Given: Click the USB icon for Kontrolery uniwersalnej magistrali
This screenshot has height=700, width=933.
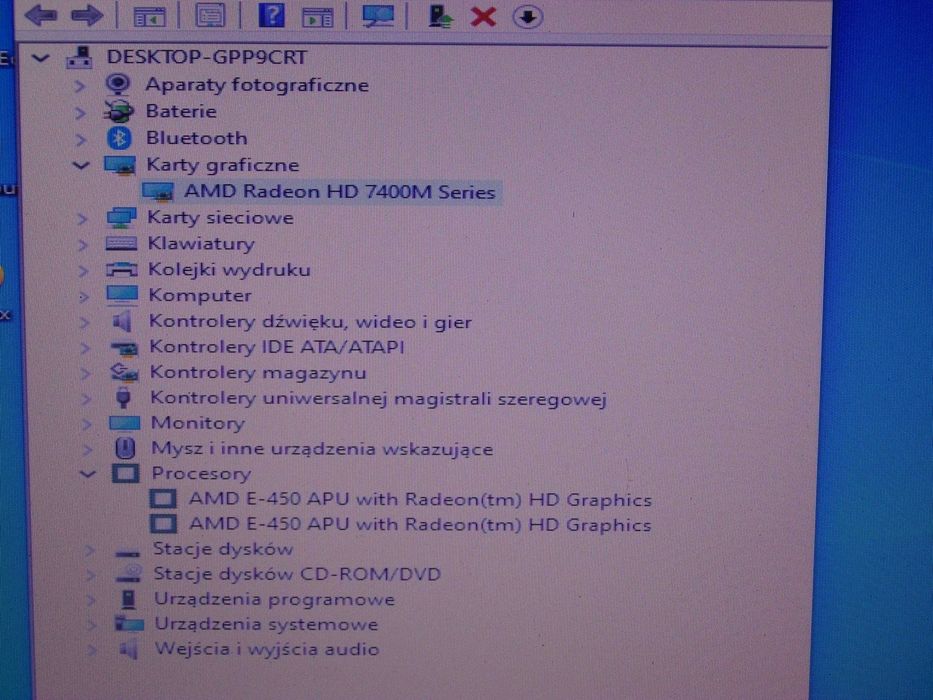Looking at the screenshot, I should tap(123, 398).
